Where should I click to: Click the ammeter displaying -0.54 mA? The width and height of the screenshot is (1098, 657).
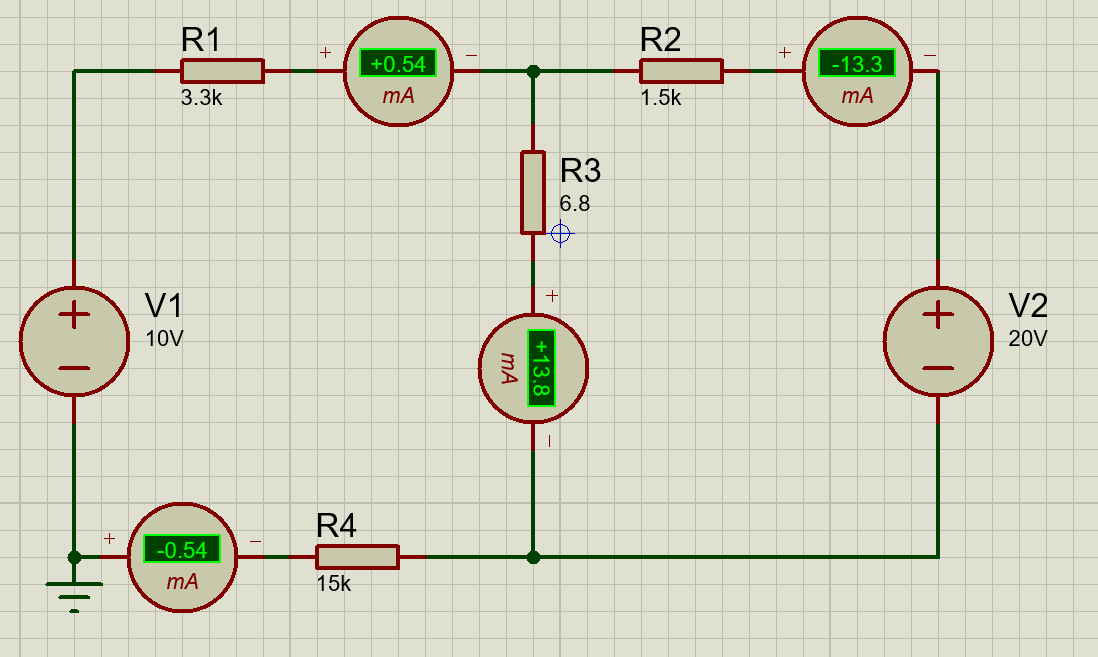(x=182, y=555)
